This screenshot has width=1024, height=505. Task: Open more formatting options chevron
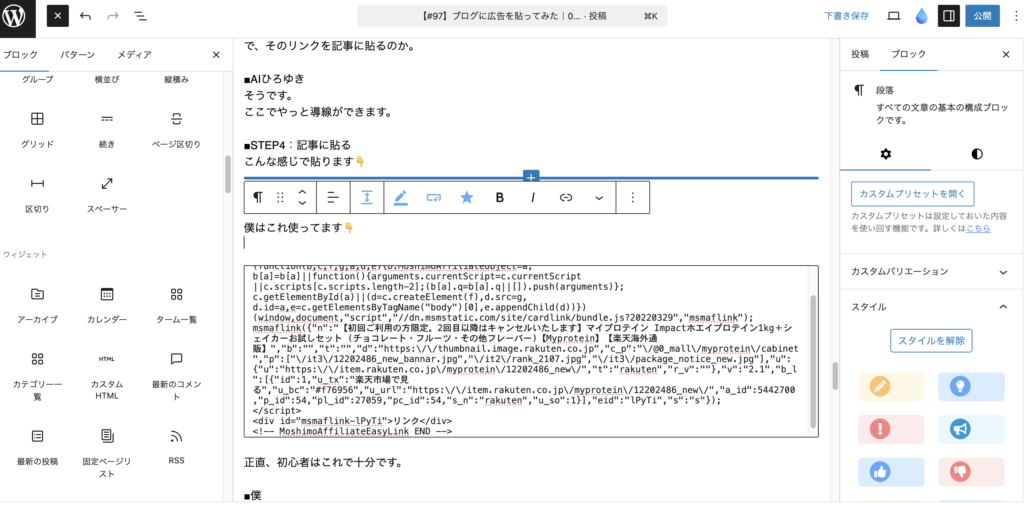pyautogui.click(x=599, y=197)
